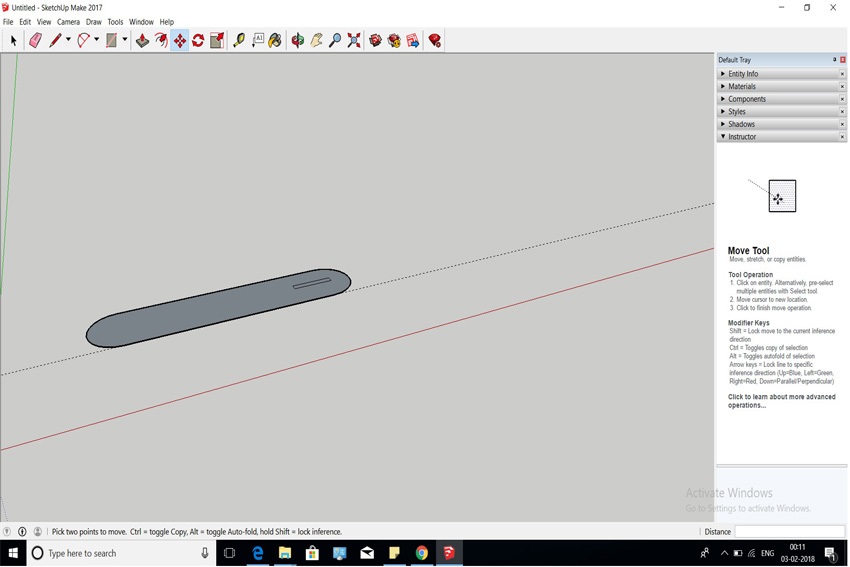The image size is (850, 567).
Task: Click the sign-in person status icon
Action: [x=37, y=532]
